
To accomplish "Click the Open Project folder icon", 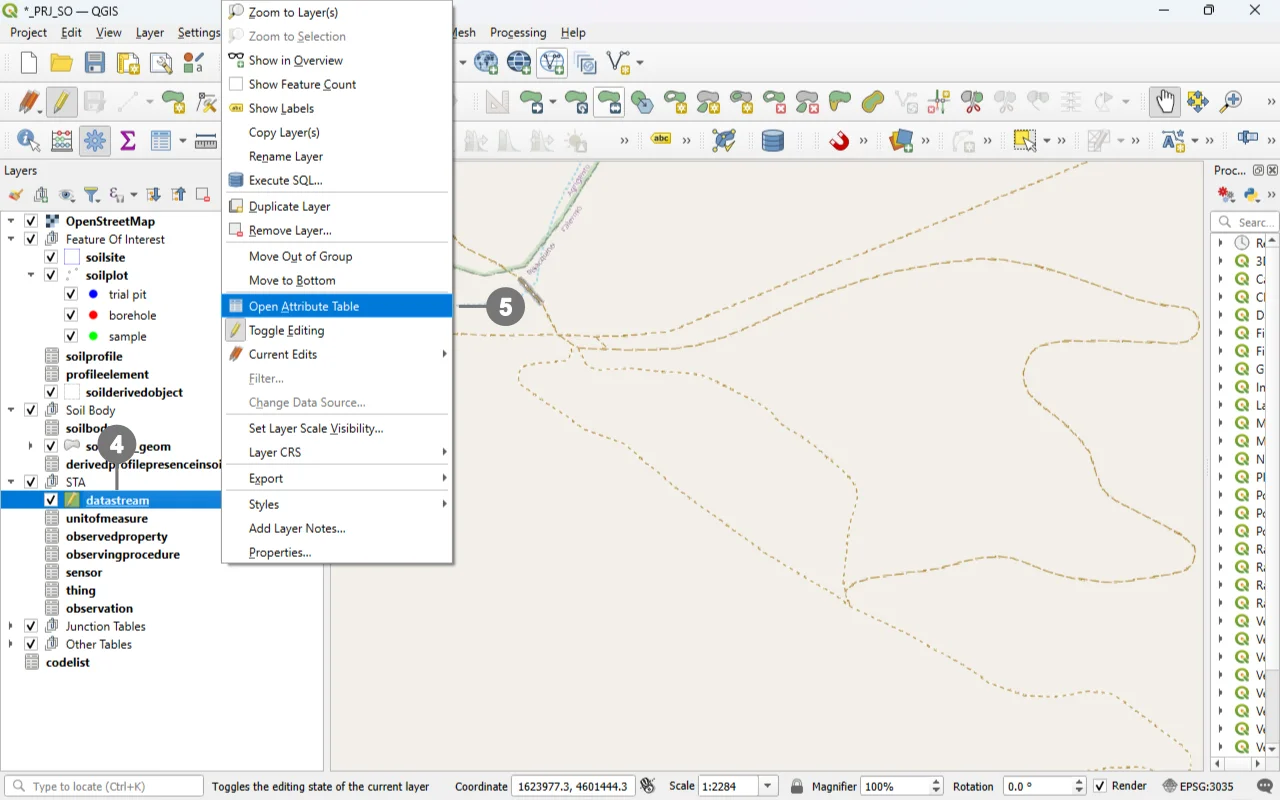I will coord(61,63).
